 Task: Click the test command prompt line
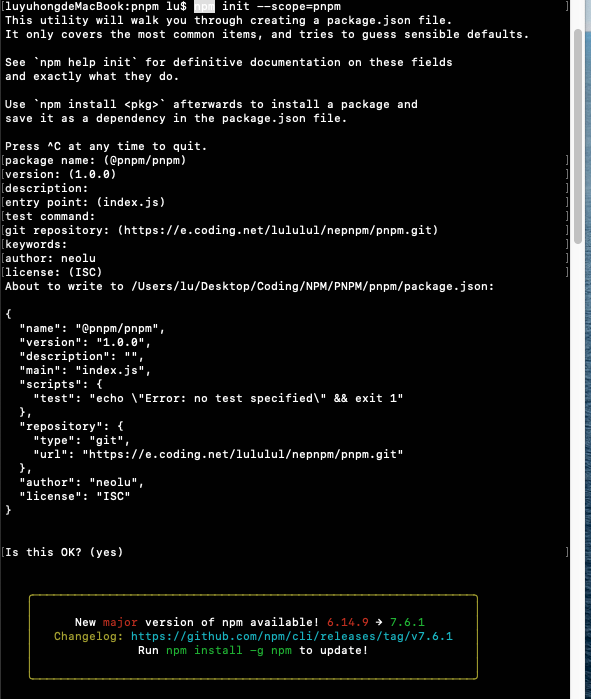[x=50, y=217]
